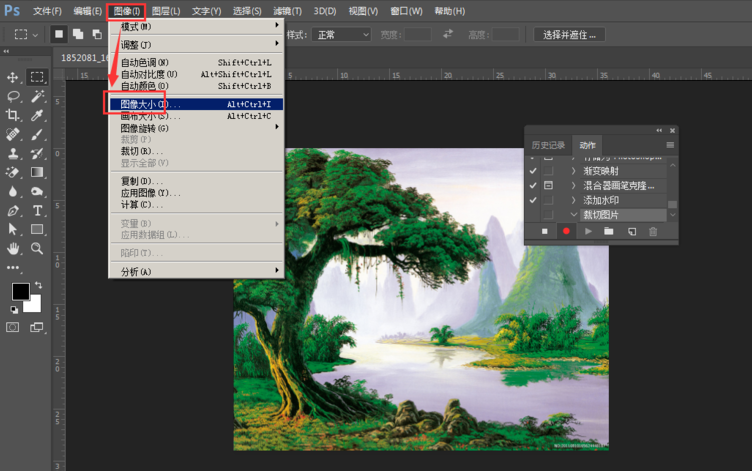Swap width and height values icon
This screenshot has width=752, height=471.
[x=448, y=34]
